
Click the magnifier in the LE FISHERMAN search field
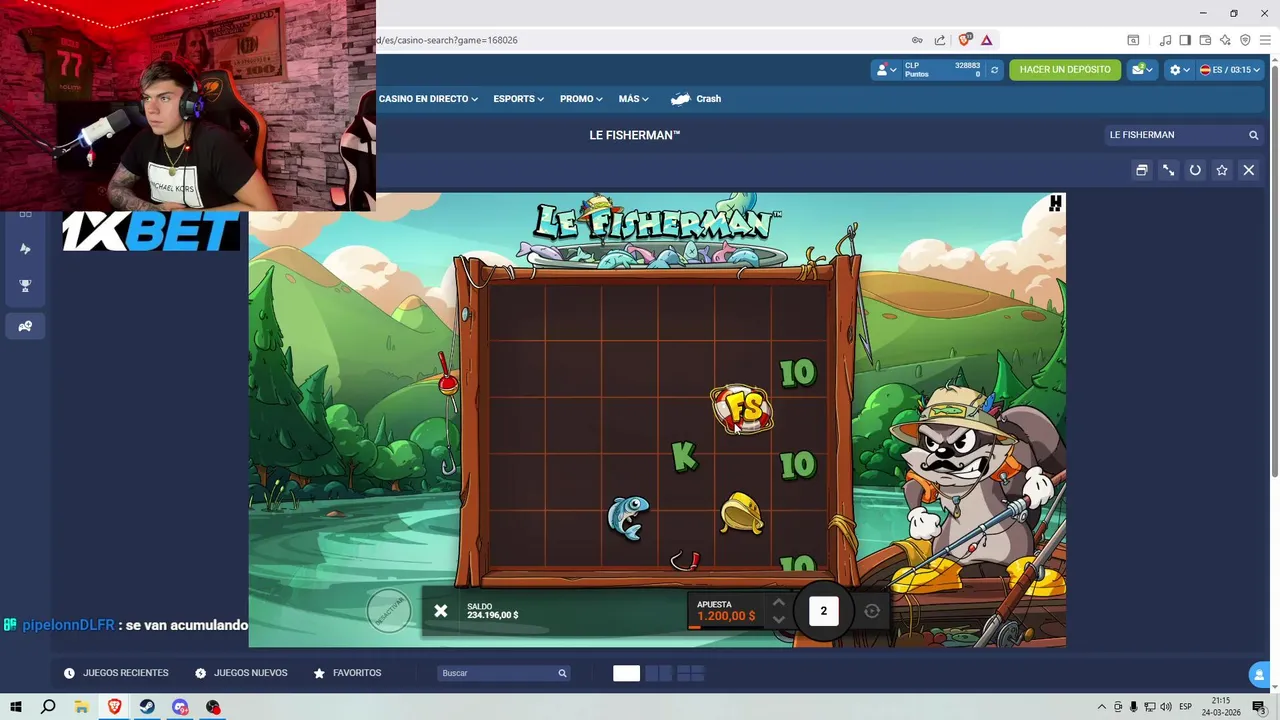[1253, 135]
